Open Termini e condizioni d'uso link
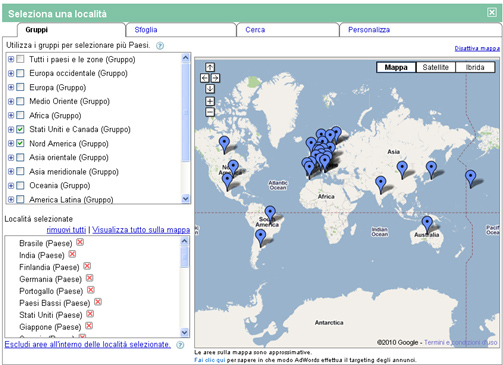The width and height of the screenshot is (503, 365). [461, 342]
